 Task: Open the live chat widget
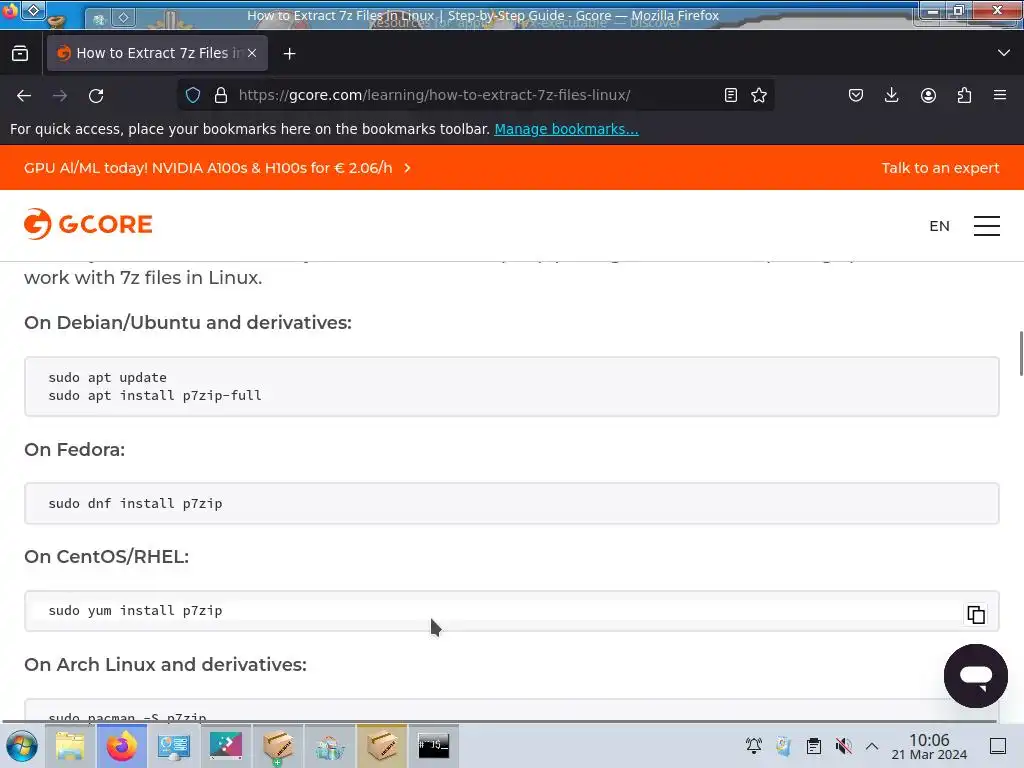tap(976, 676)
